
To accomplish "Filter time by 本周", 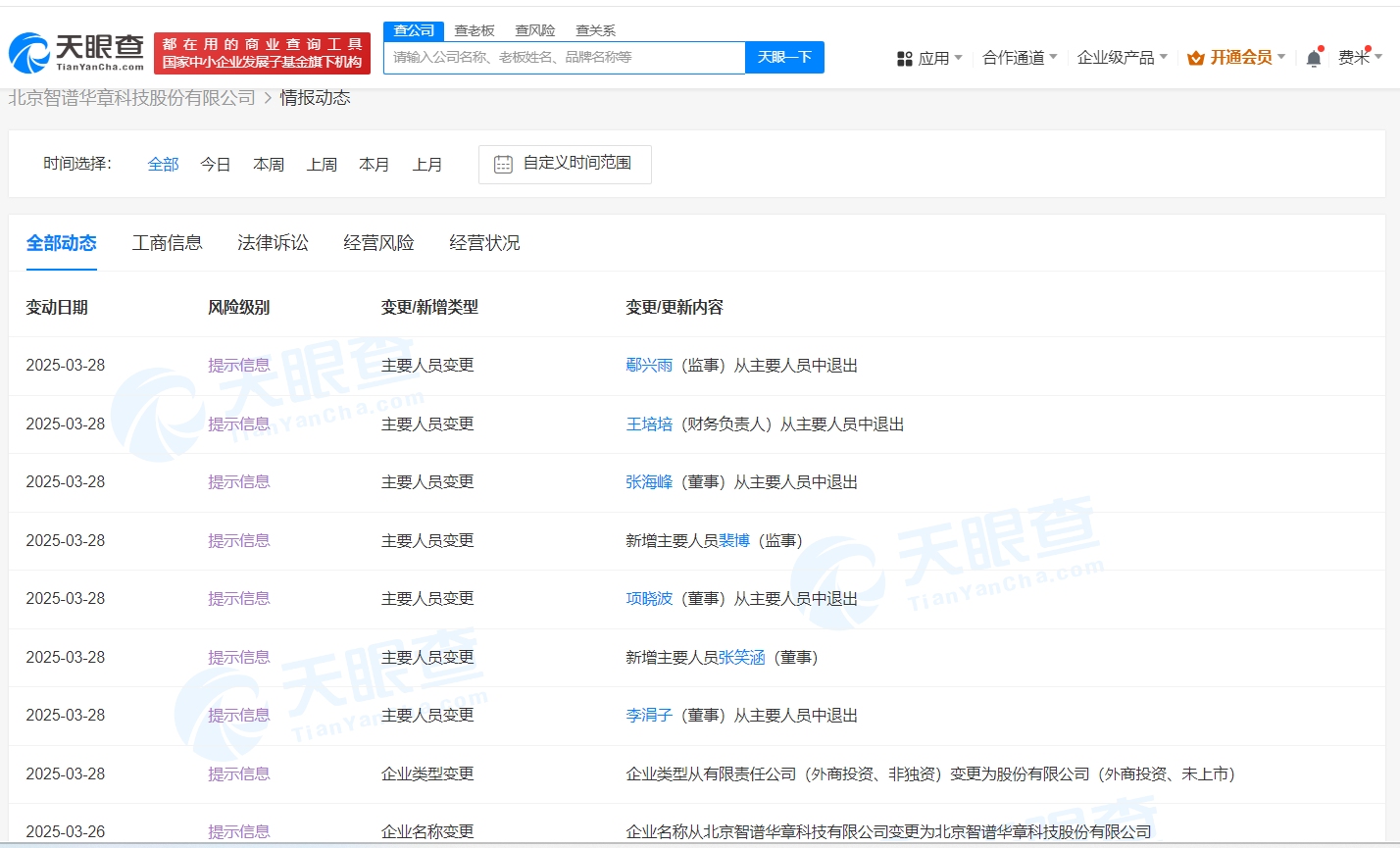I will coord(269,165).
